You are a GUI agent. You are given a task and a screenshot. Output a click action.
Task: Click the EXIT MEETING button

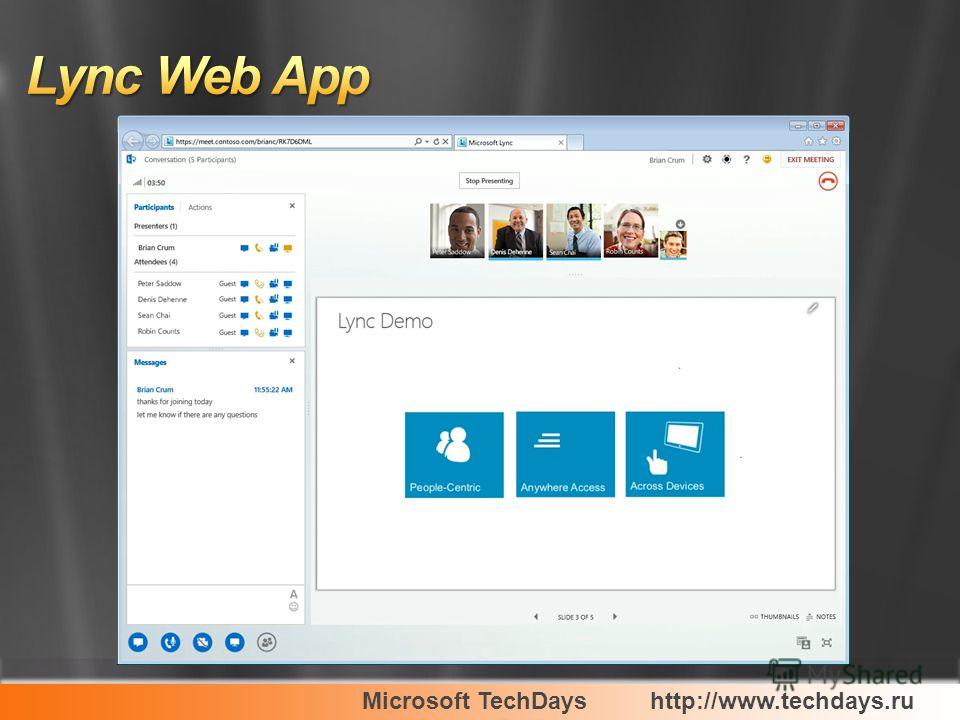coord(811,159)
